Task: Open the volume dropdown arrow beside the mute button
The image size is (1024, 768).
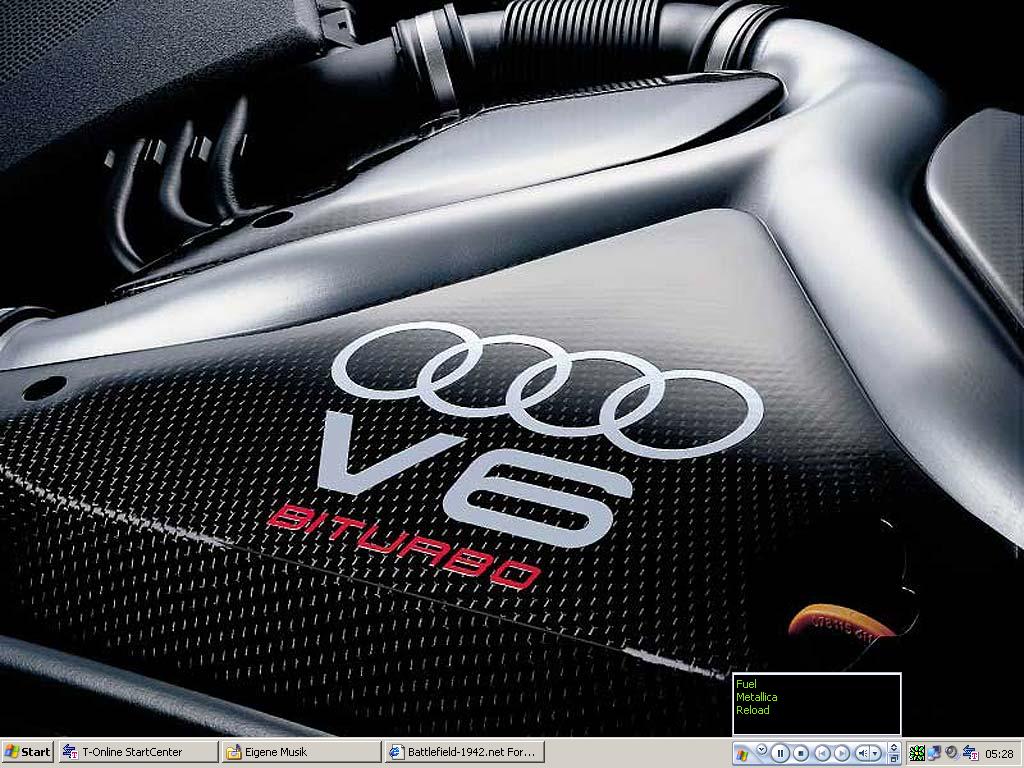Action: point(875,754)
